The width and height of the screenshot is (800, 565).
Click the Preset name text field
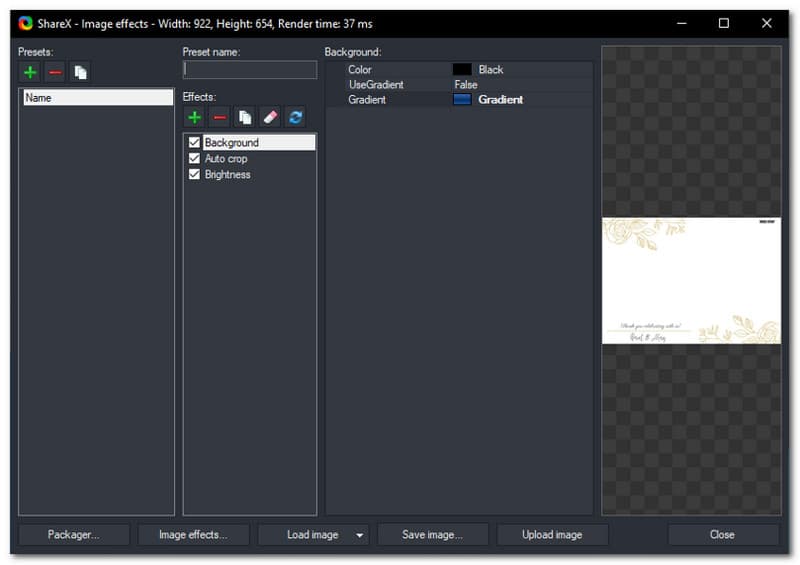250,70
